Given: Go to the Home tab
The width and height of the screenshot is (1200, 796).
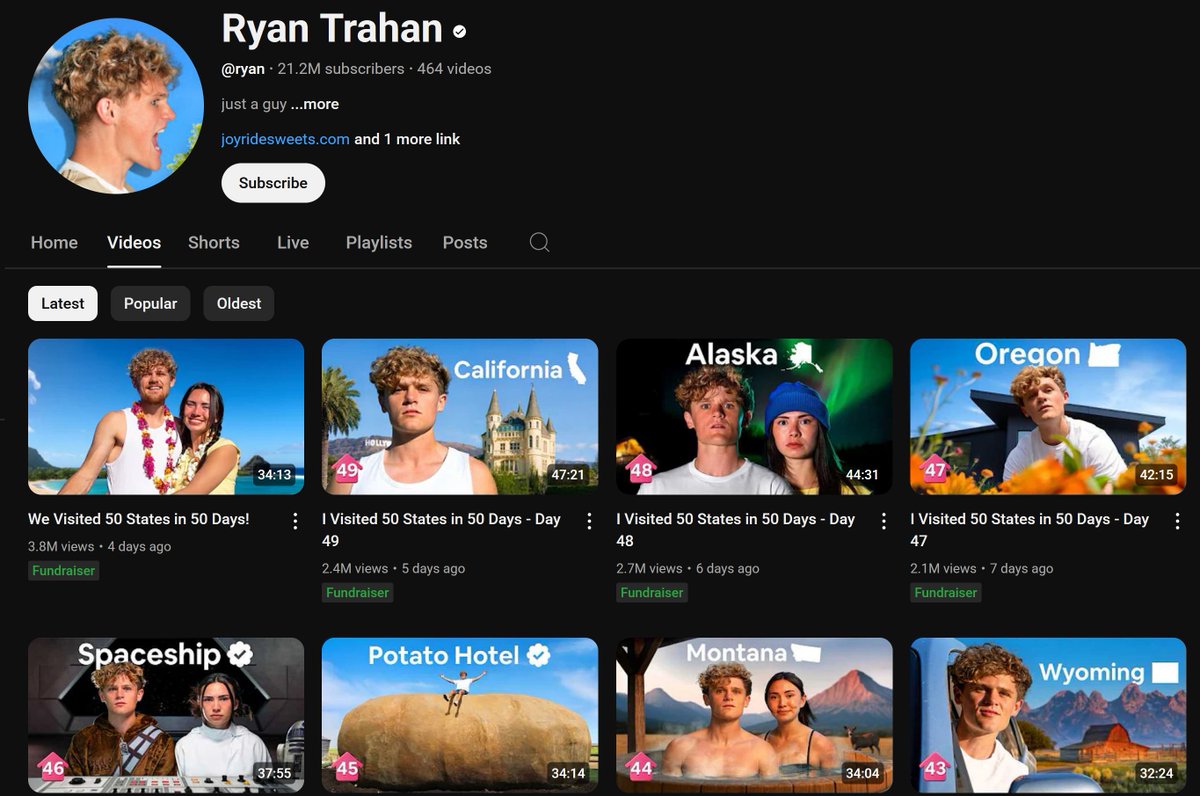Looking at the screenshot, I should tap(54, 242).
